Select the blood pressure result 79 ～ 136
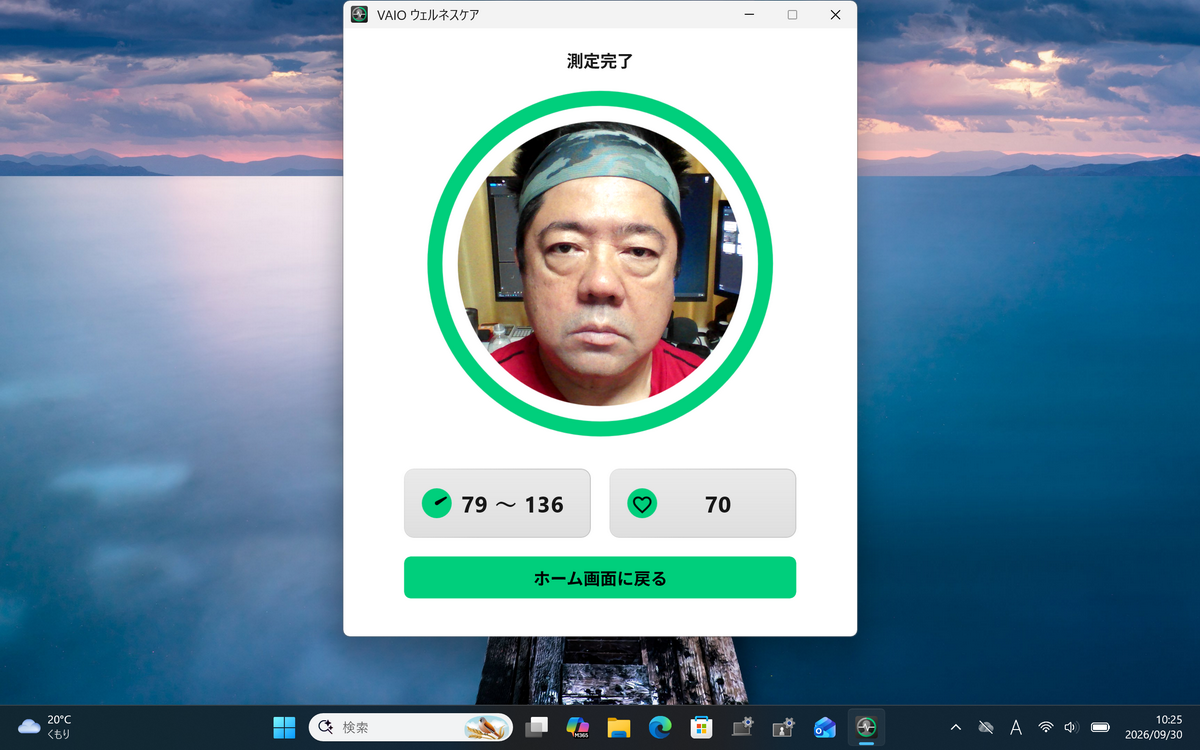This screenshot has height=750, width=1200. [x=497, y=504]
